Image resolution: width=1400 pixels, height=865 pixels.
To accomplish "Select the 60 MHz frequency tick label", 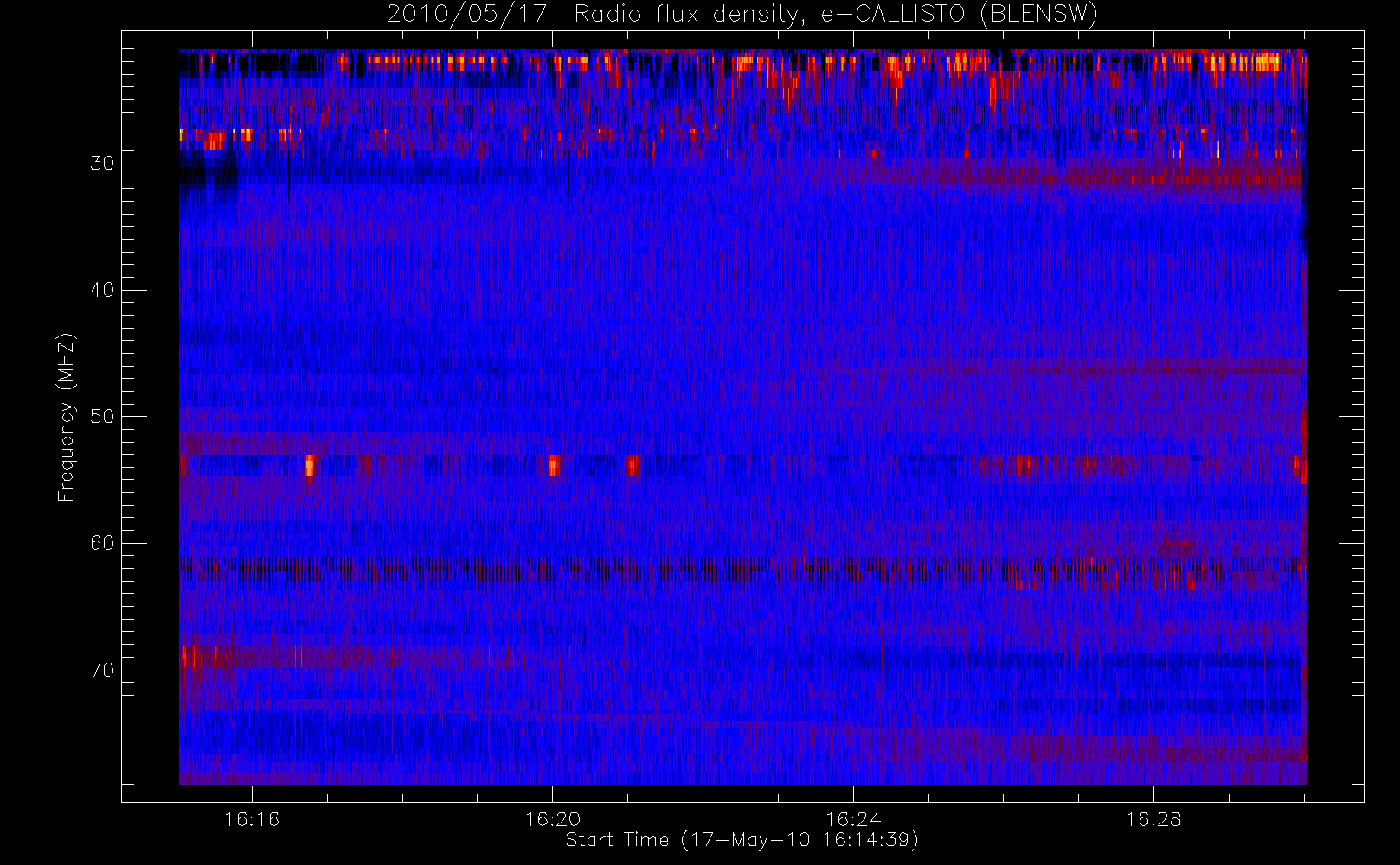I will [x=102, y=543].
